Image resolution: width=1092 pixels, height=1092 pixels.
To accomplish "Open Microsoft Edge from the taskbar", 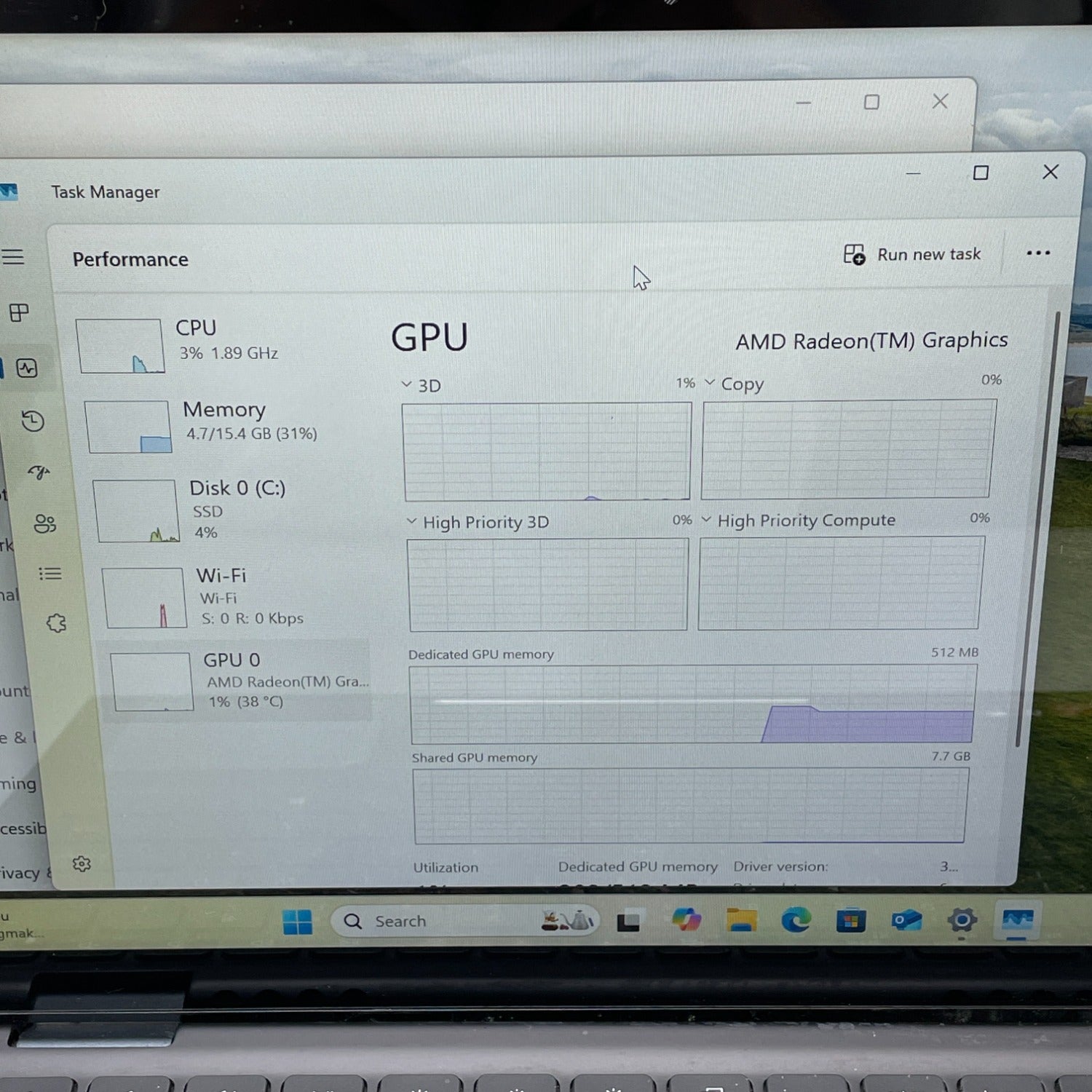I will [x=796, y=921].
